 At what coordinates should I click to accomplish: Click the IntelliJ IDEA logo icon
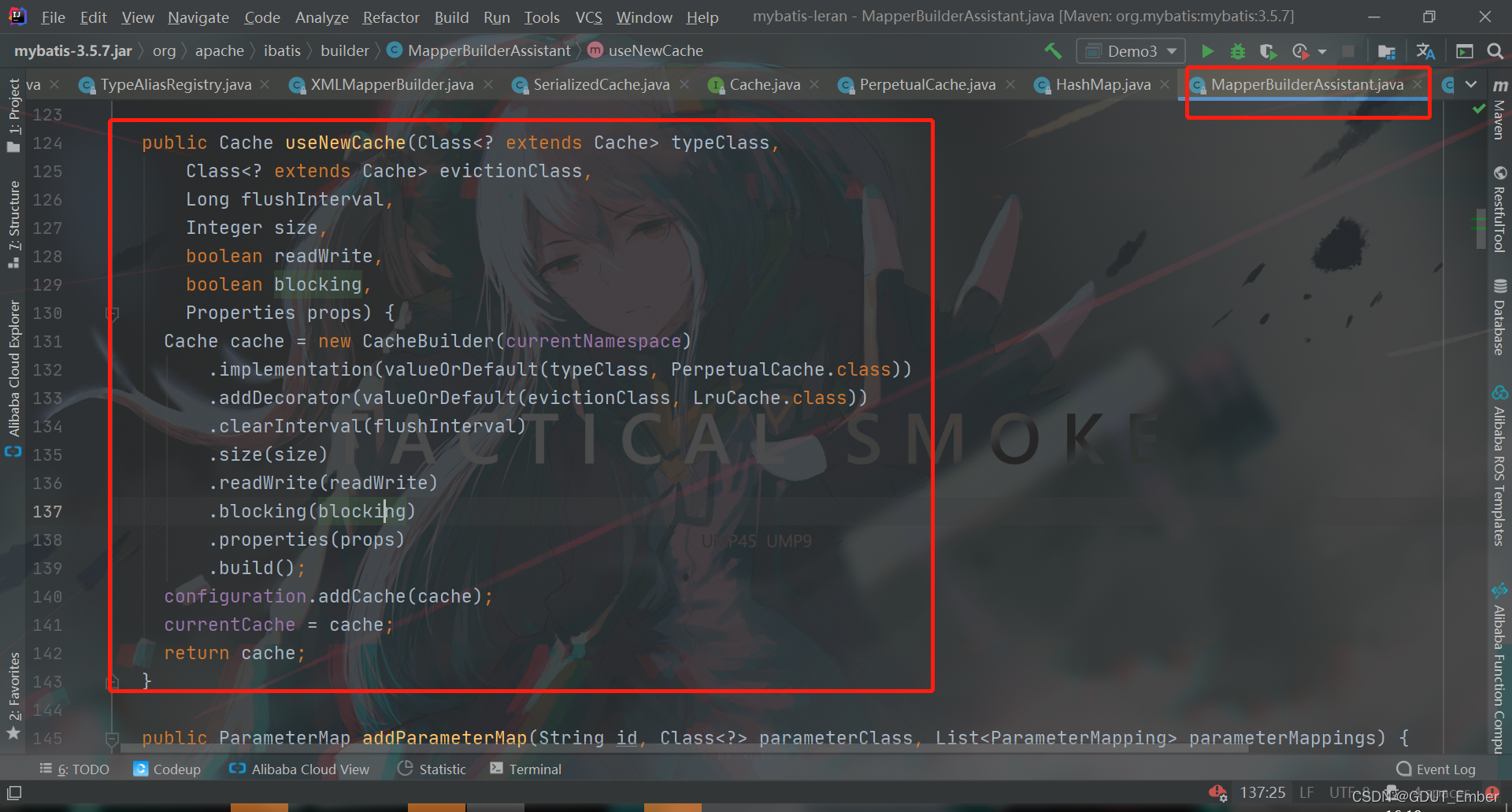[x=17, y=17]
